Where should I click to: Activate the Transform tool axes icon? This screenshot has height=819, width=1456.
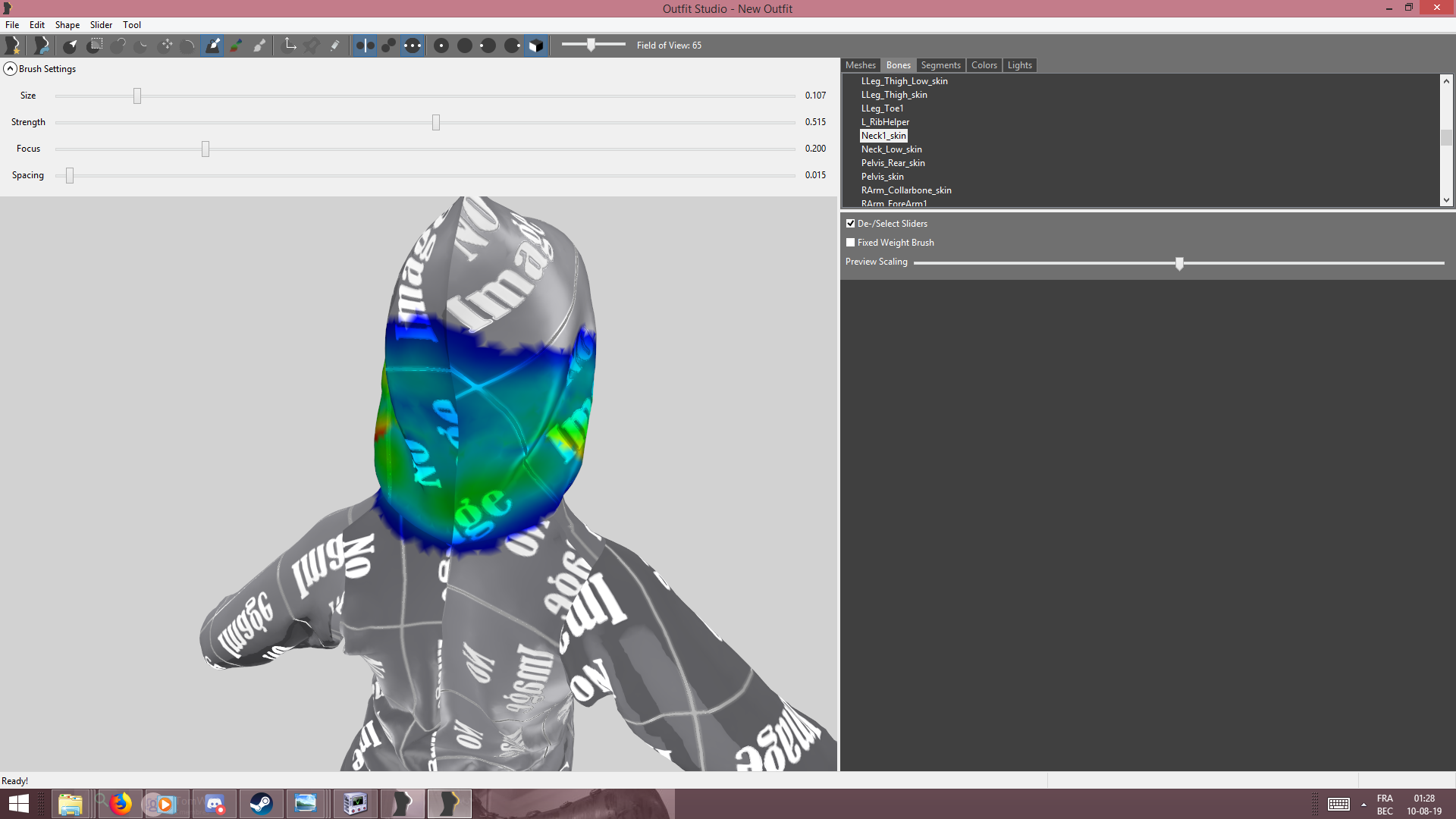[x=290, y=45]
